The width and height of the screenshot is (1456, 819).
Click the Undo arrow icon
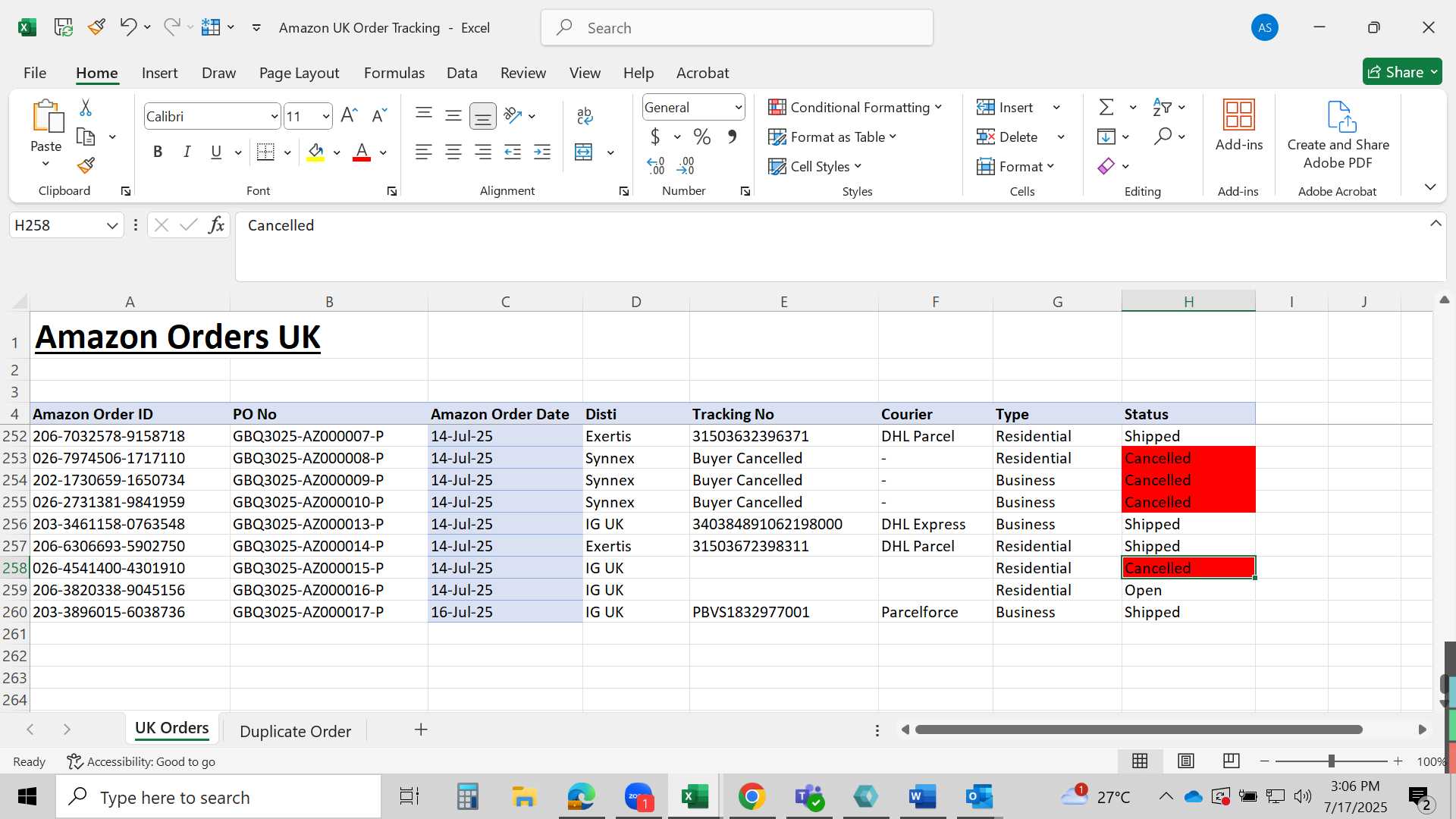point(127,27)
